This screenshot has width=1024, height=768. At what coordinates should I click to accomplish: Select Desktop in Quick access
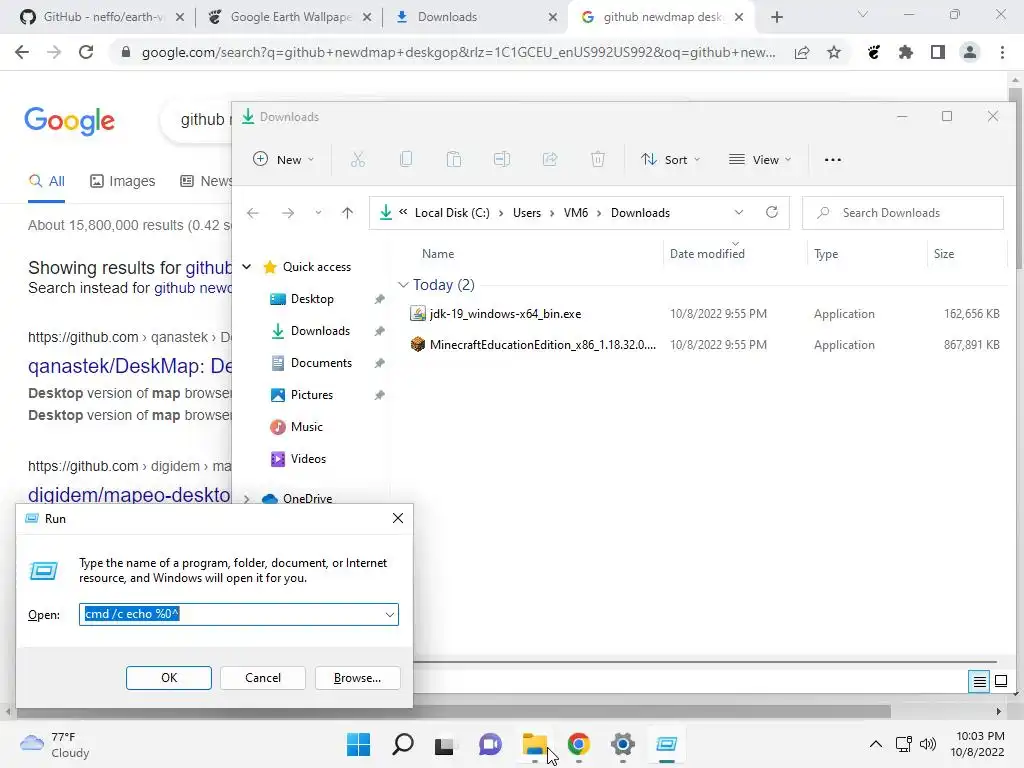pyautogui.click(x=312, y=299)
